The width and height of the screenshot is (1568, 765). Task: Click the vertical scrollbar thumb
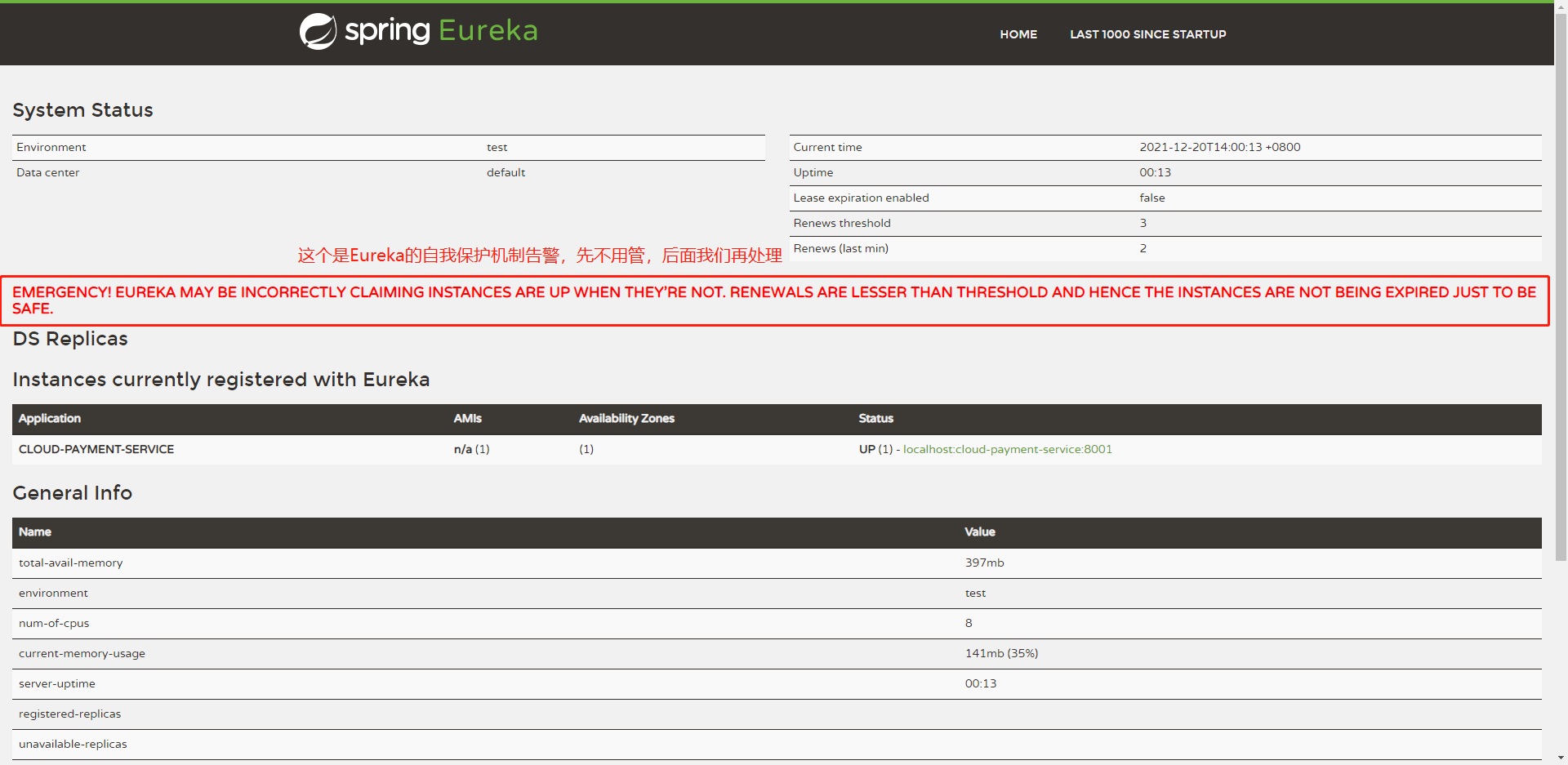1561,286
